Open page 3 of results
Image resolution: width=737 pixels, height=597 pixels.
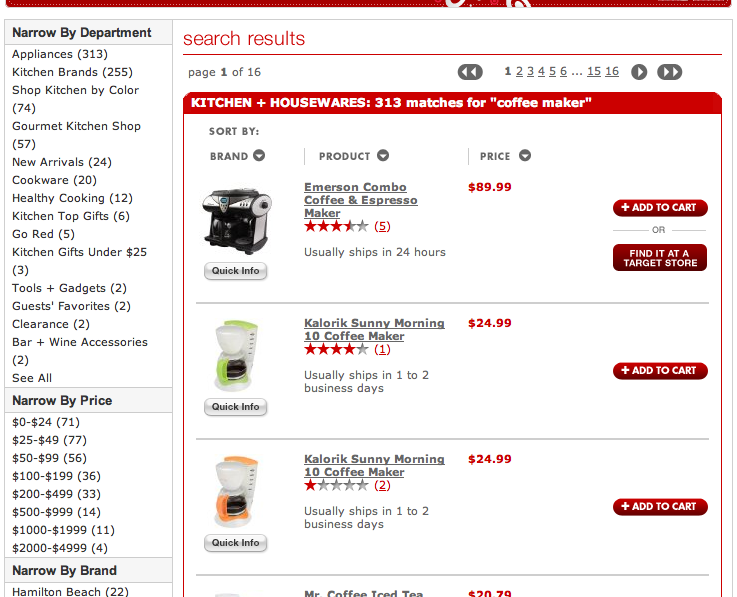point(531,71)
